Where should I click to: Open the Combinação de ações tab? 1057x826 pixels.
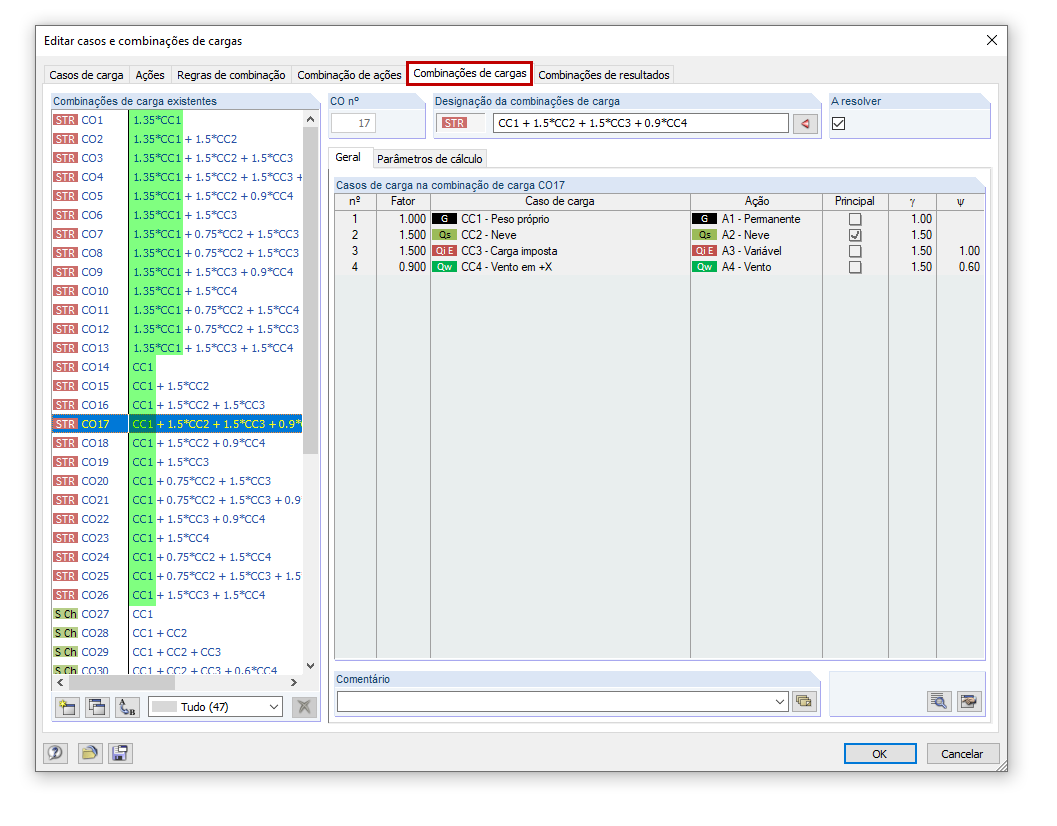349,75
